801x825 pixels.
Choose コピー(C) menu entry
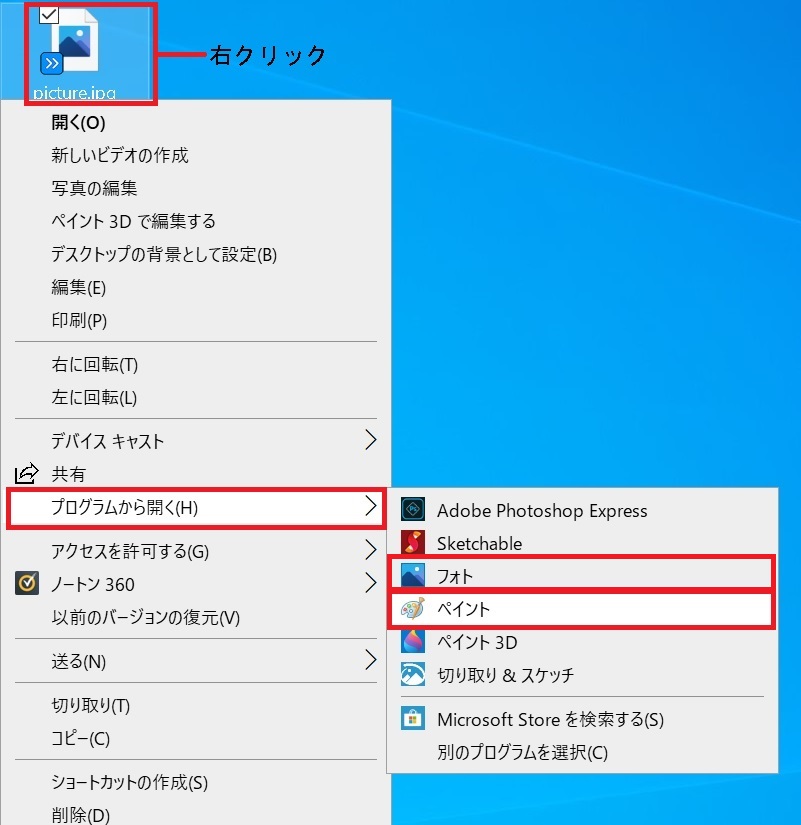tap(81, 738)
